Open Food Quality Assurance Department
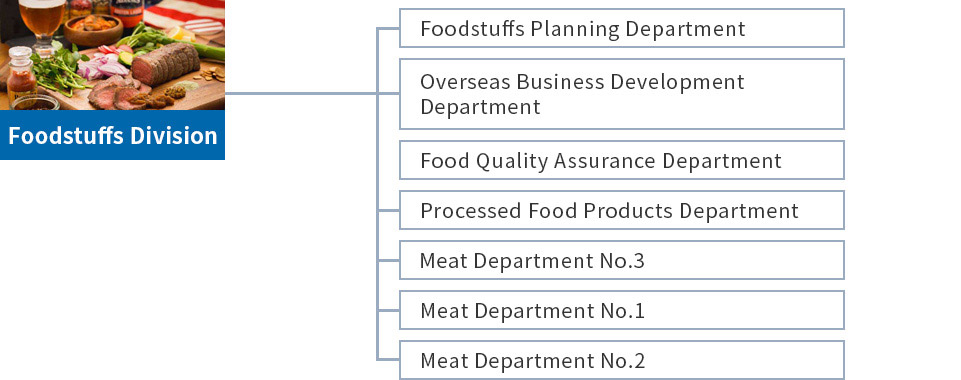 point(621,160)
